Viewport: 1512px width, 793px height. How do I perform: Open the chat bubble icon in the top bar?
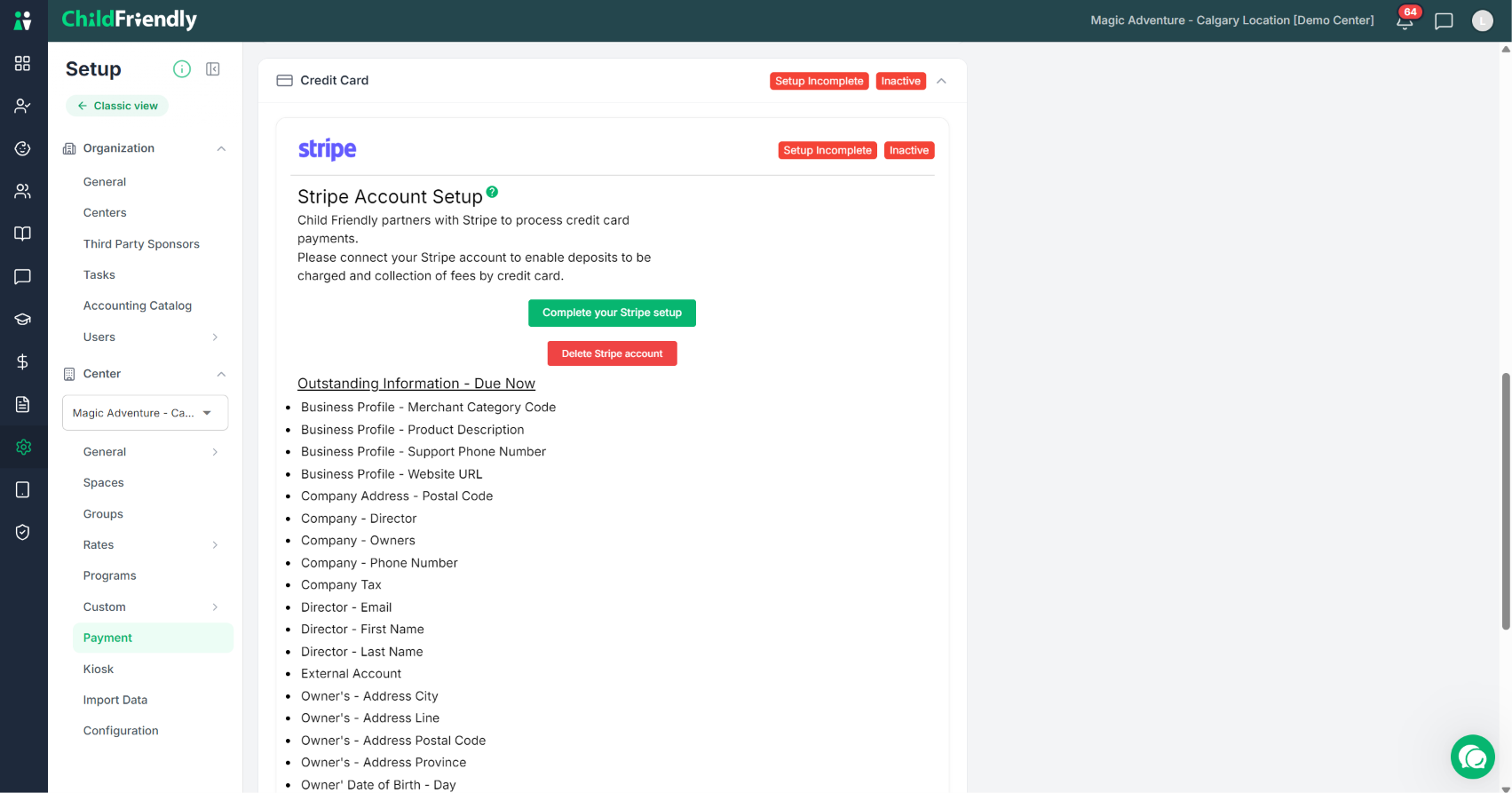pos(1444,20)
